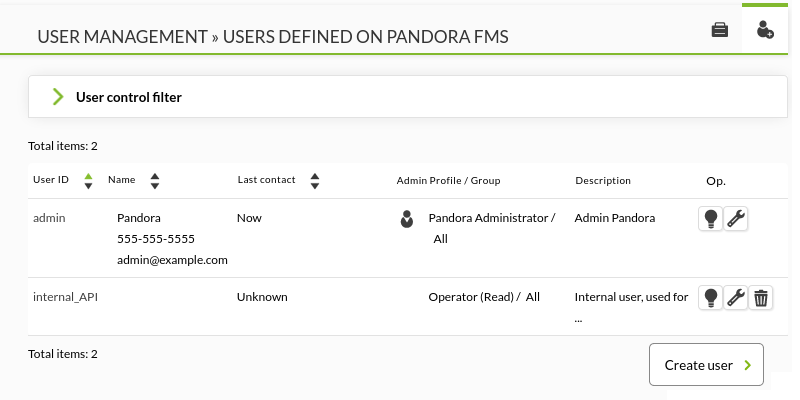Image resolution: width=800 pixels, height=400 pixels.
Task: Click the User control filter title
Action: click(129, 97)
